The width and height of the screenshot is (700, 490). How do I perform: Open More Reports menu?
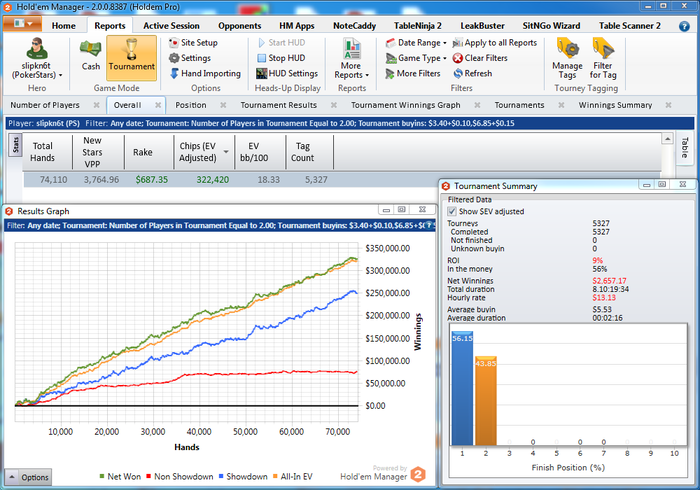click(352, 59)
